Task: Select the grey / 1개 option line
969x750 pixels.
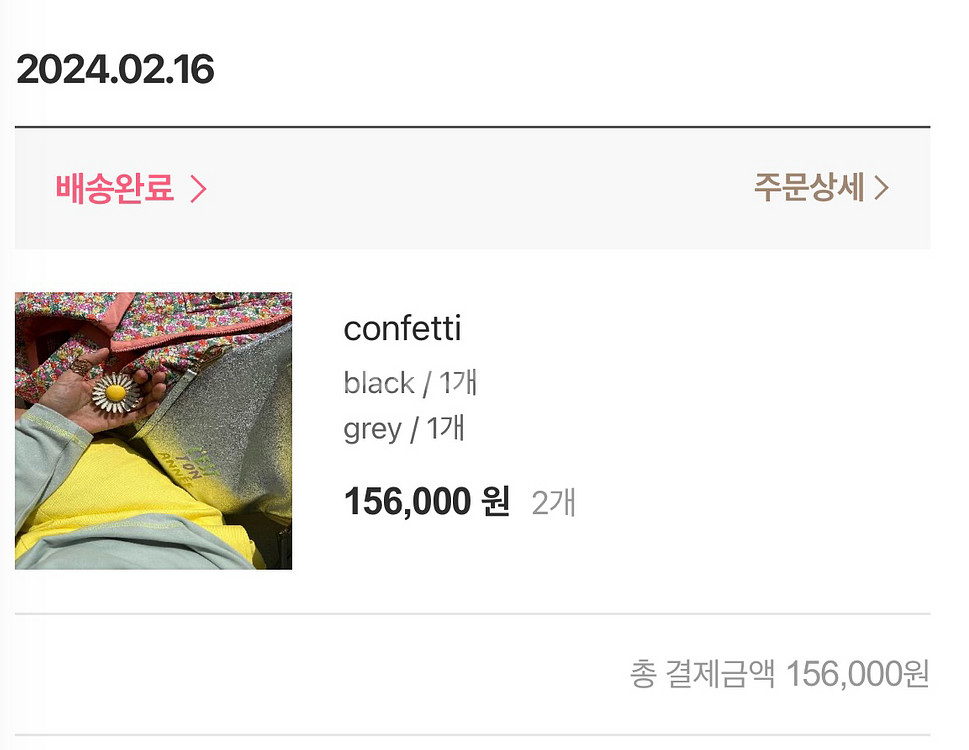Action: [x=404, y=429]
